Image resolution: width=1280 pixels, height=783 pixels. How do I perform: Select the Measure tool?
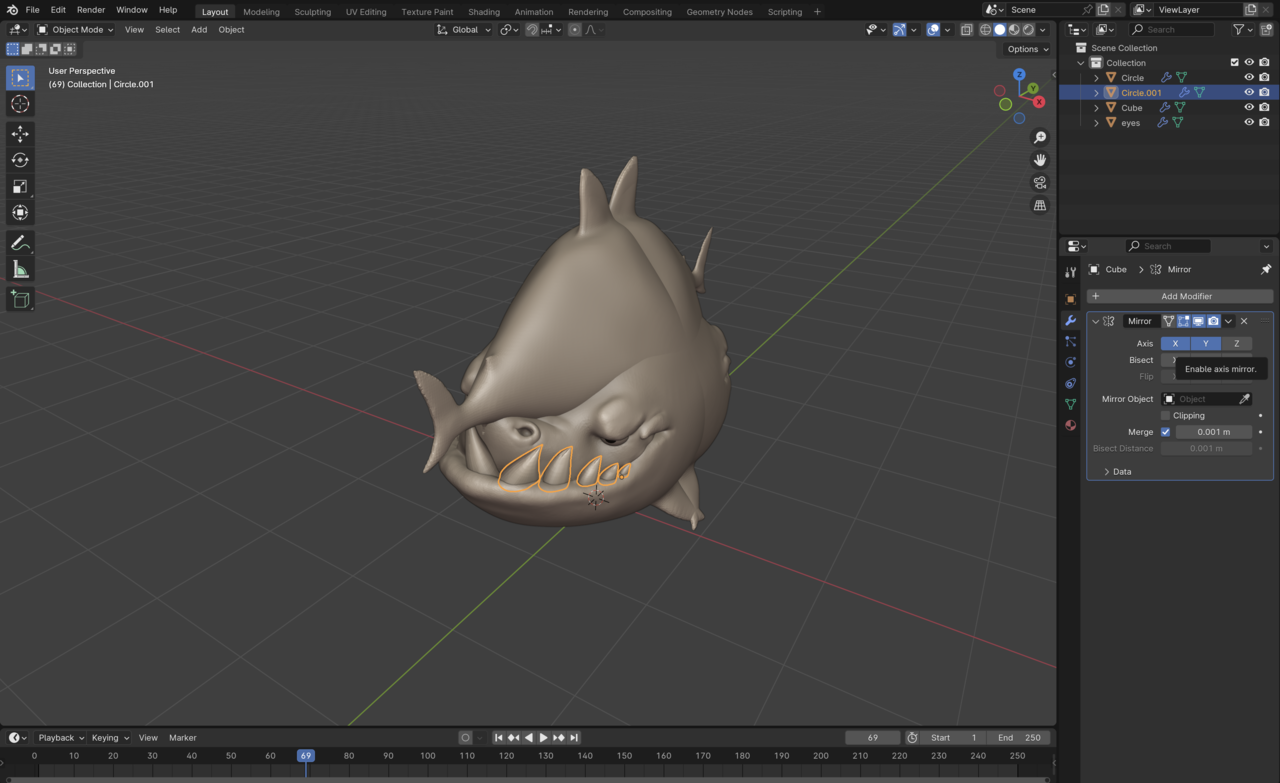[20, 269]
